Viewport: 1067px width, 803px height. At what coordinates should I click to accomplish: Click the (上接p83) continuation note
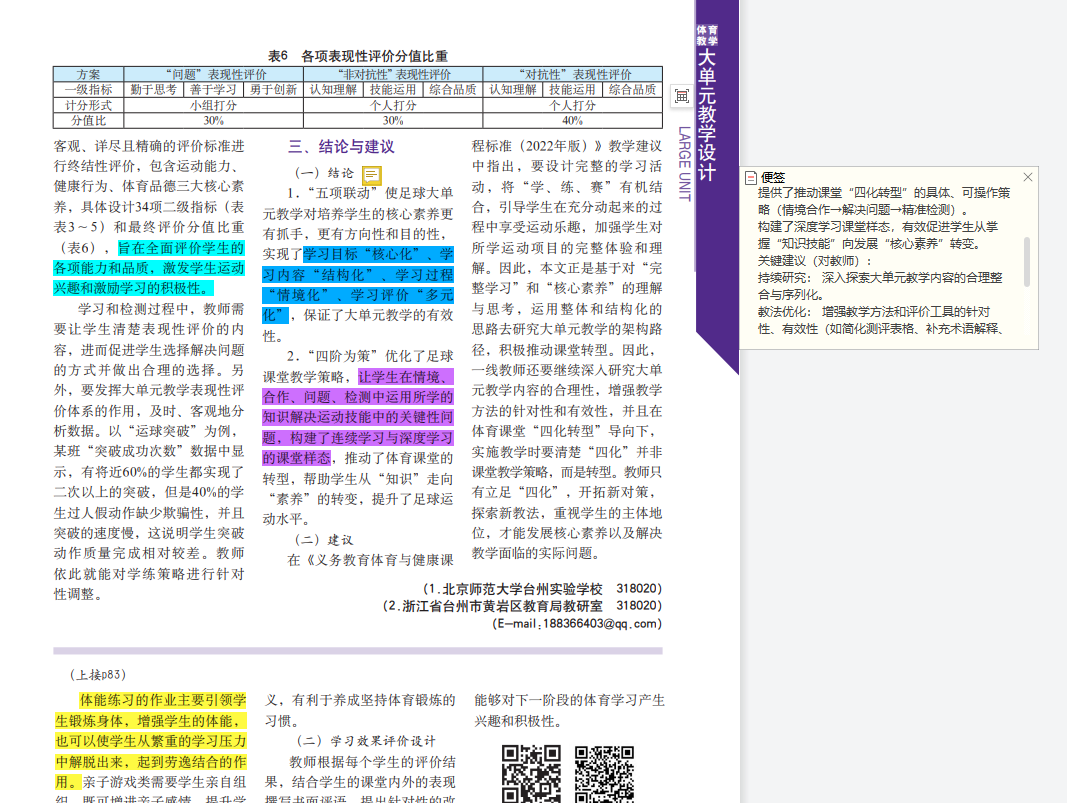pyautogui.click(x=98, y=674)
